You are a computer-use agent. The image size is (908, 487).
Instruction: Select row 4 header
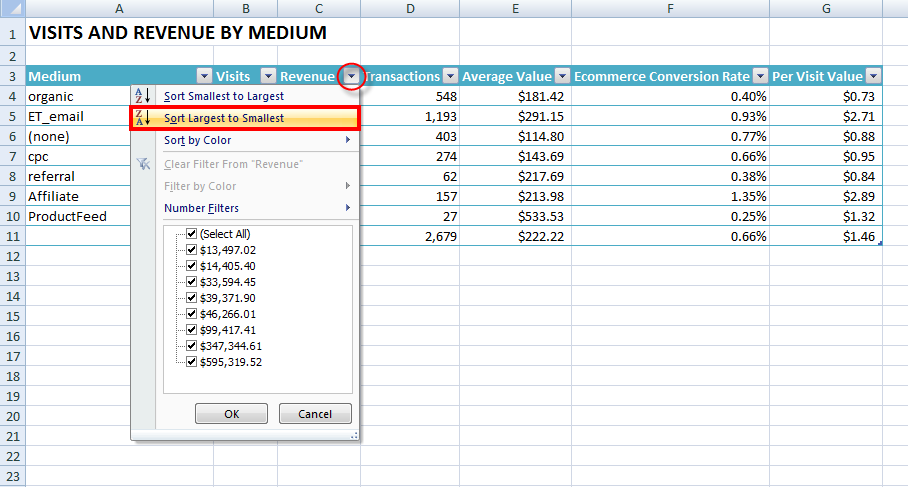[x=12, y=96]
